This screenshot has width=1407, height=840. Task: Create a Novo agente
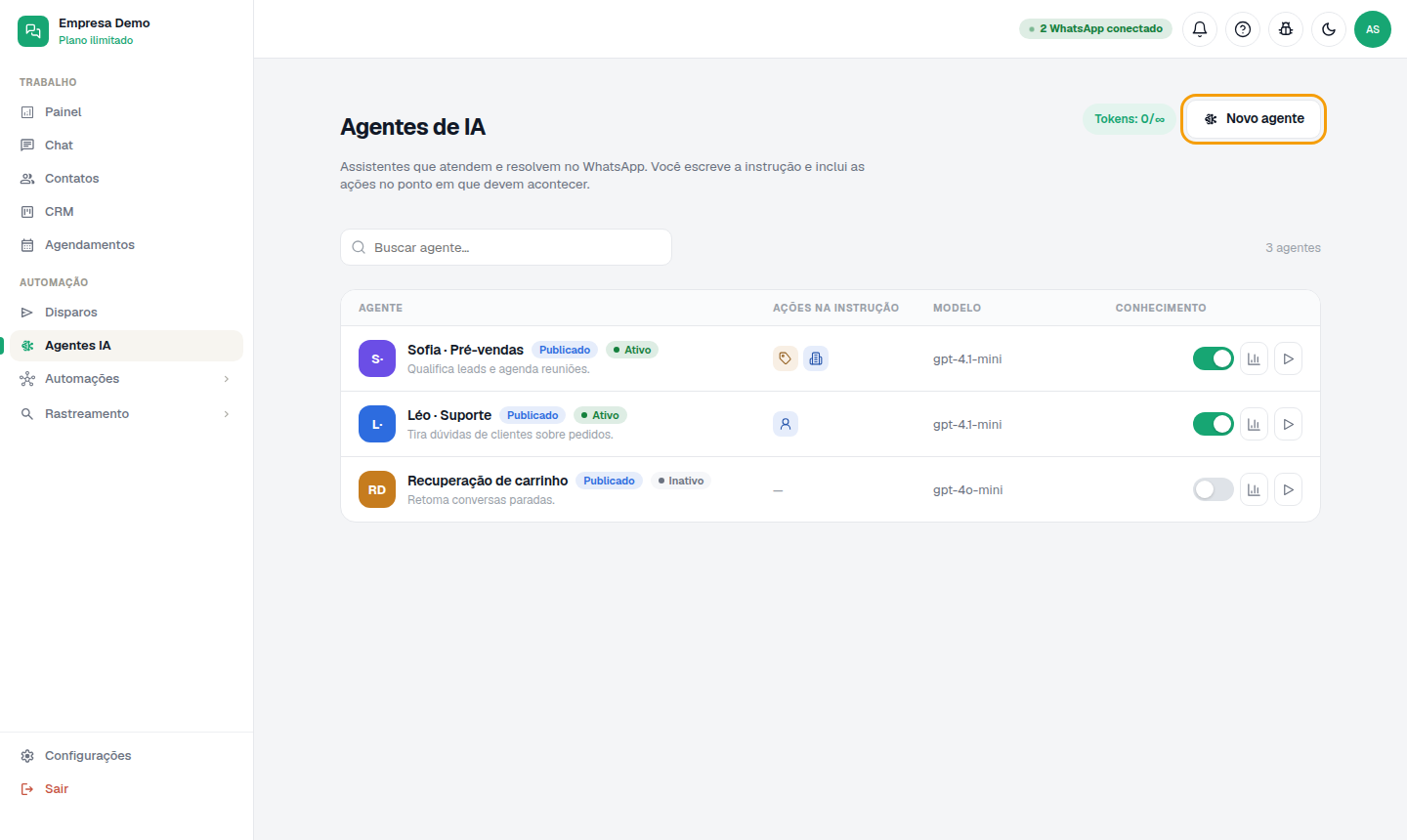point(1254,119)
